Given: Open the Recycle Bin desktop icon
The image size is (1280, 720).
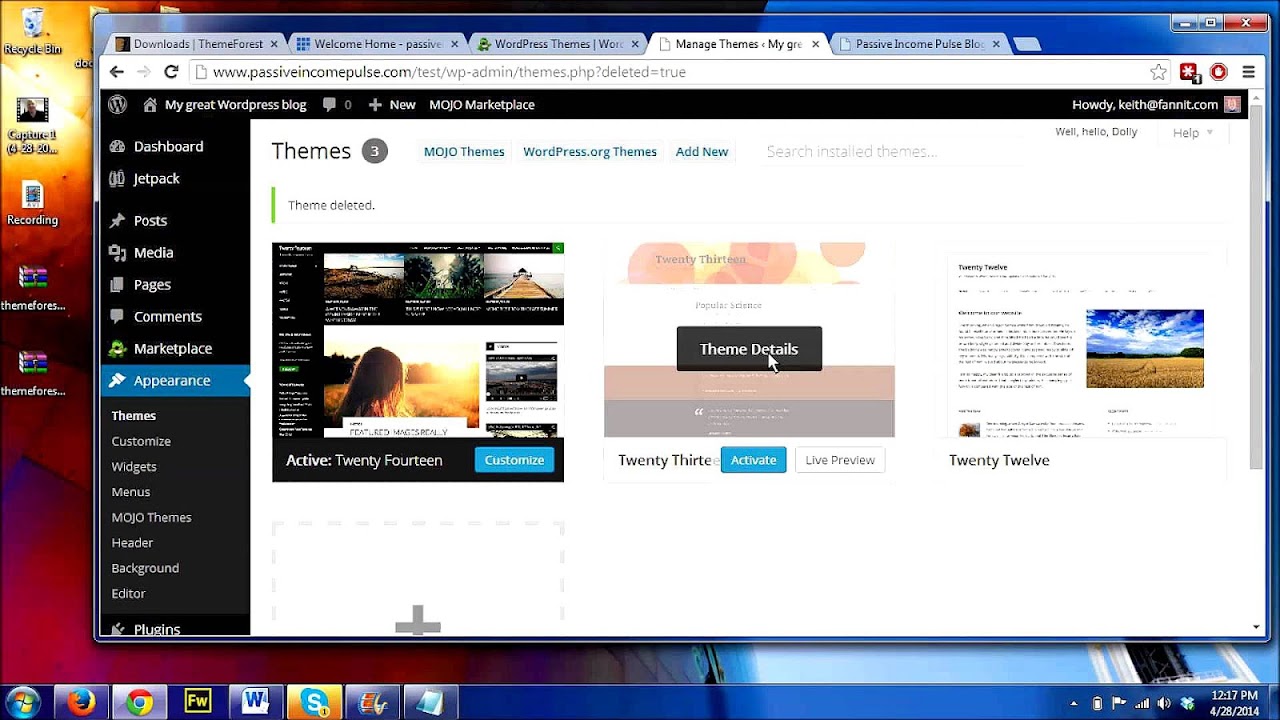Looking at the screenshot, I should 32,30.
